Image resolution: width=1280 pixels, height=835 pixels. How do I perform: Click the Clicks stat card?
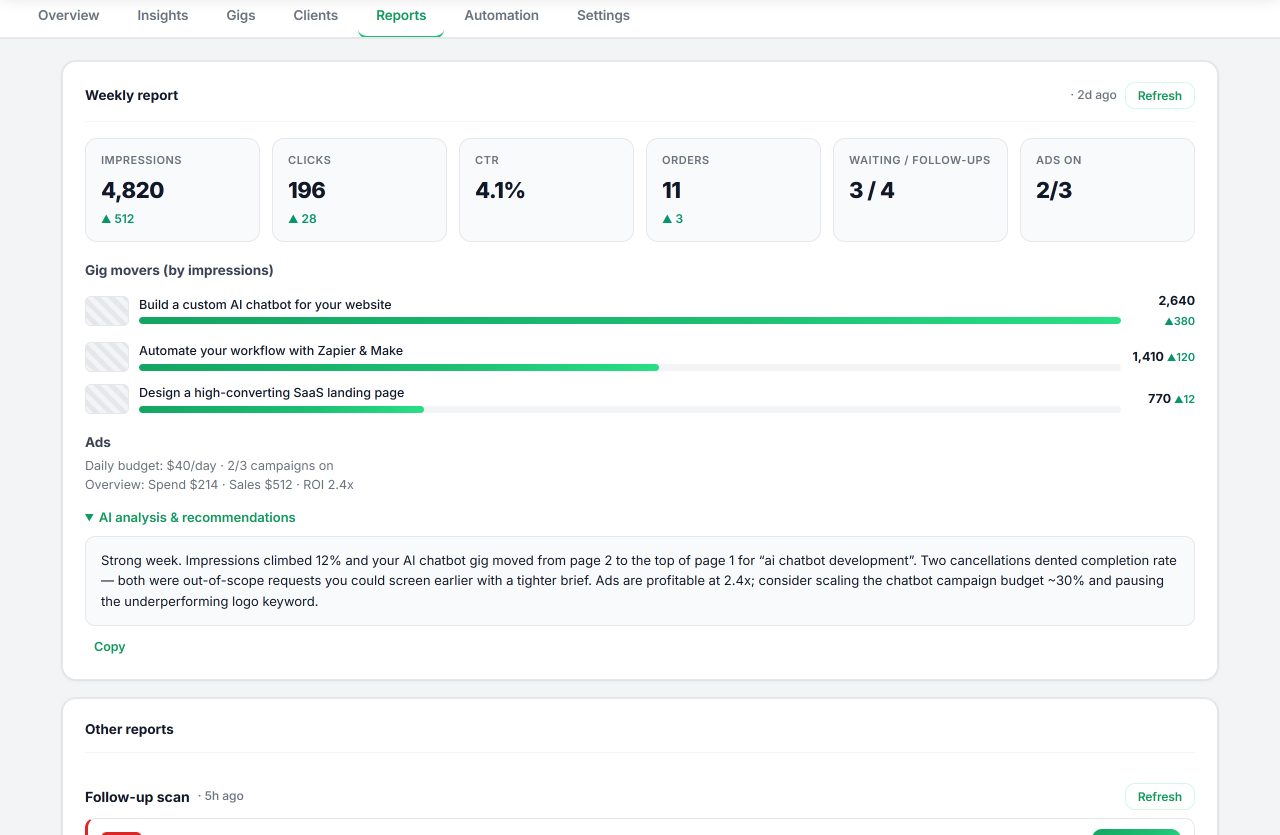click(359, 190)
